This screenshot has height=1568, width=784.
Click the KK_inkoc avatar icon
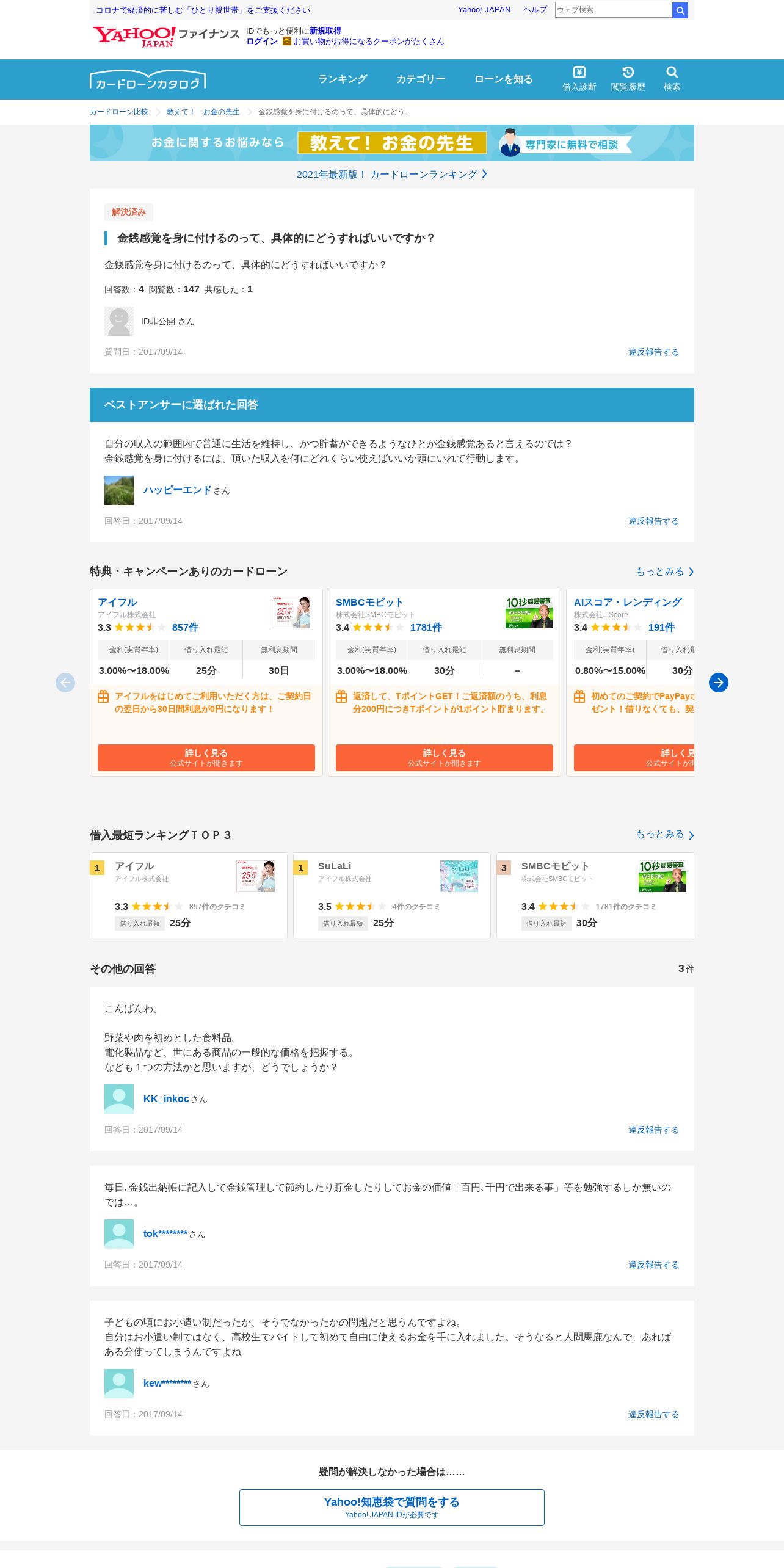[x=119, y=1099]
